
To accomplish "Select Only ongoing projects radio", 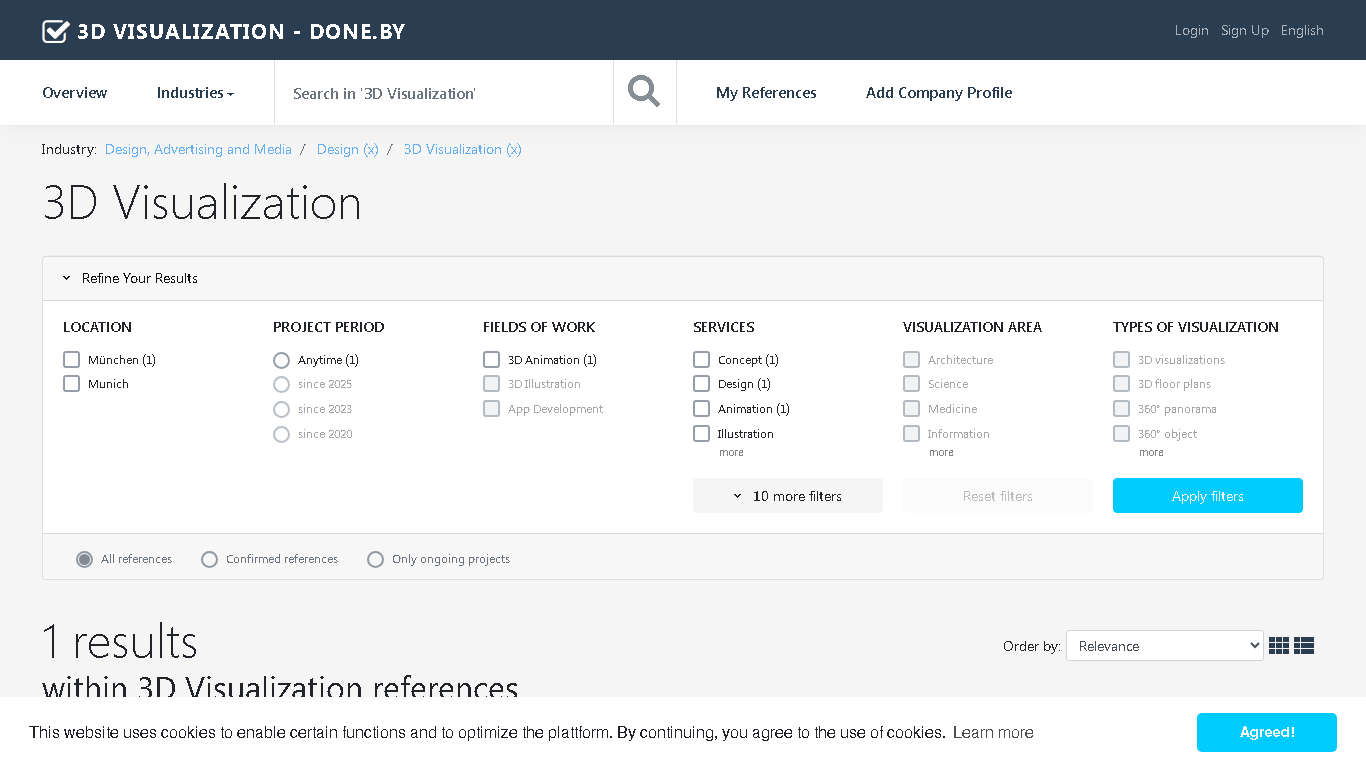I will [x=375, y=559].
